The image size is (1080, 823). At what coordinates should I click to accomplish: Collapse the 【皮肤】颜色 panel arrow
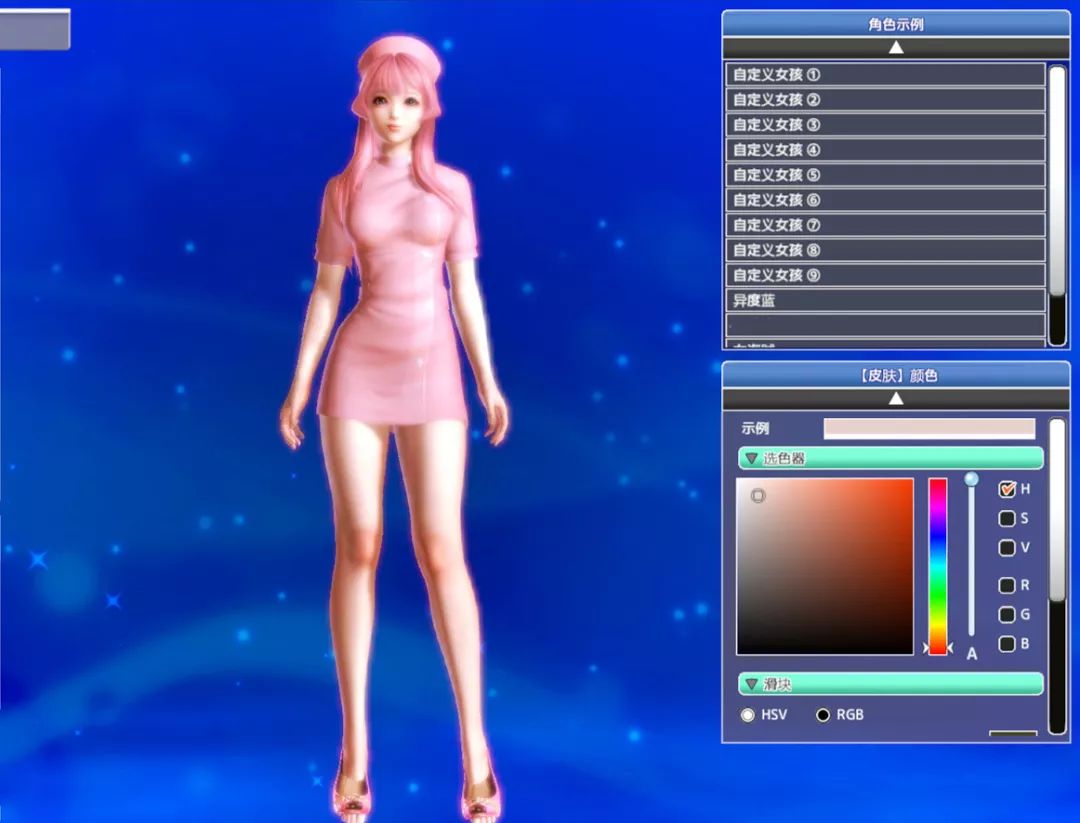[x=895, y=399]
